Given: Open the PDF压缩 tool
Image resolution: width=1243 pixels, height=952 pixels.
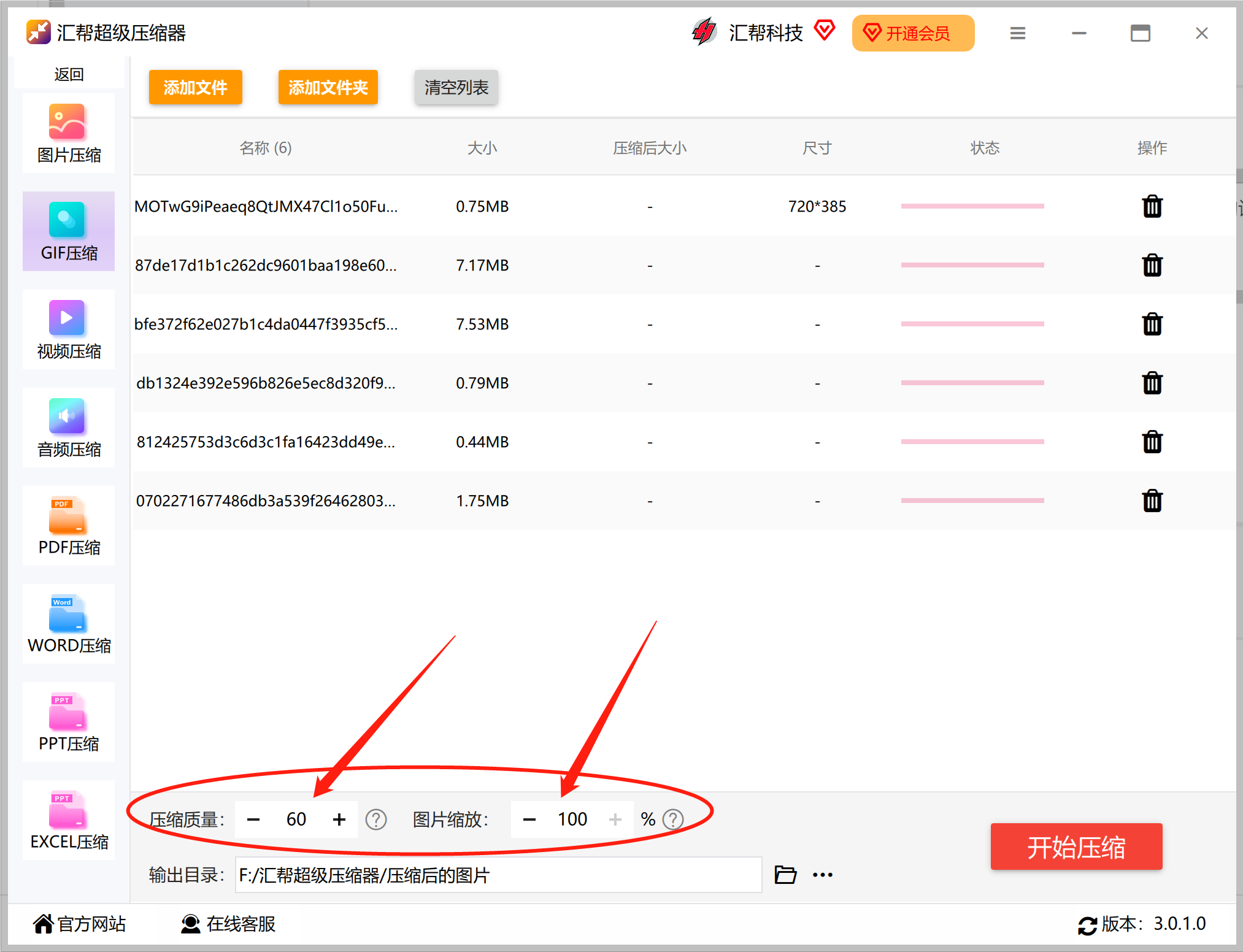Looking at the screenshot, I should click(x=69, y=526).
